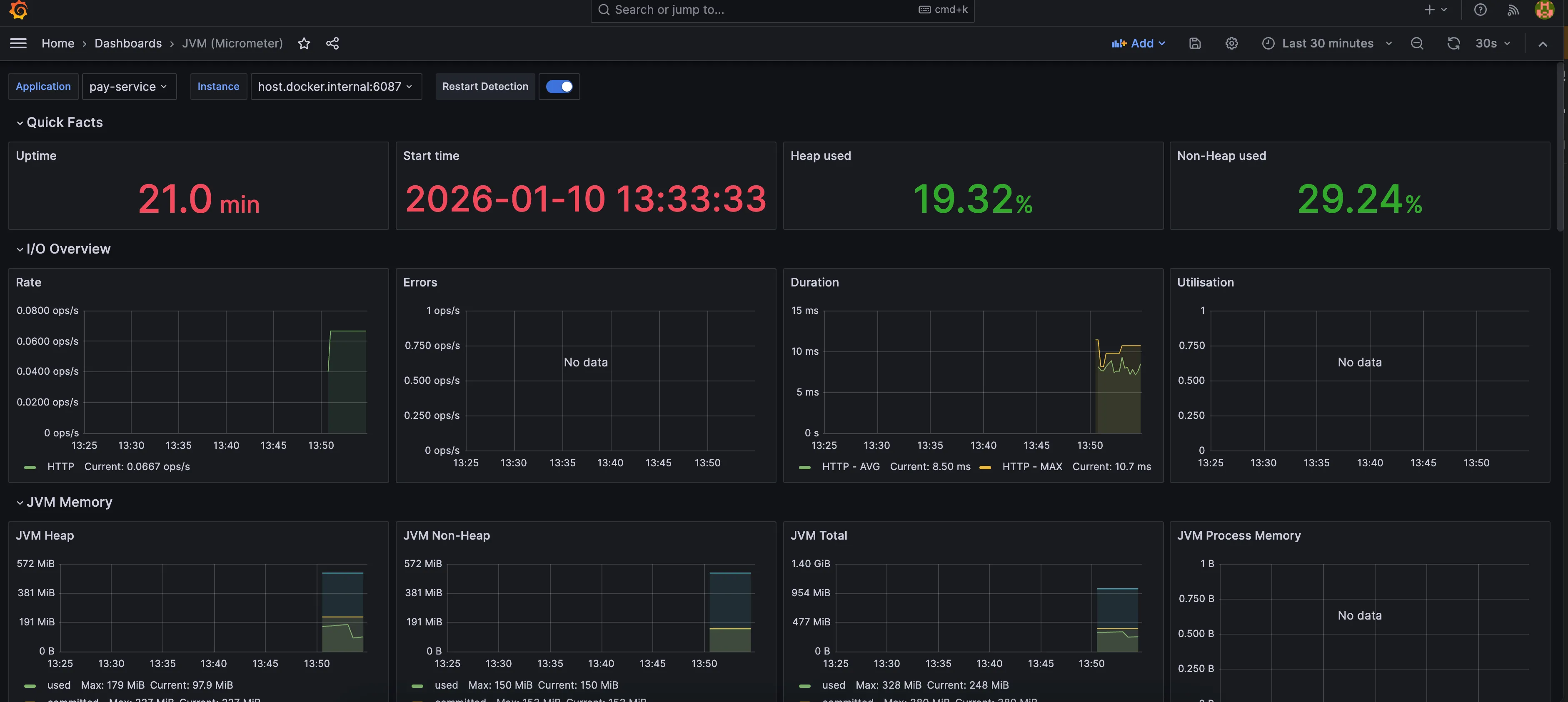The width and height of the screenshot is (1568, 702).
Task: Click the Grafana logo icon
Action: tap(18, 10)
